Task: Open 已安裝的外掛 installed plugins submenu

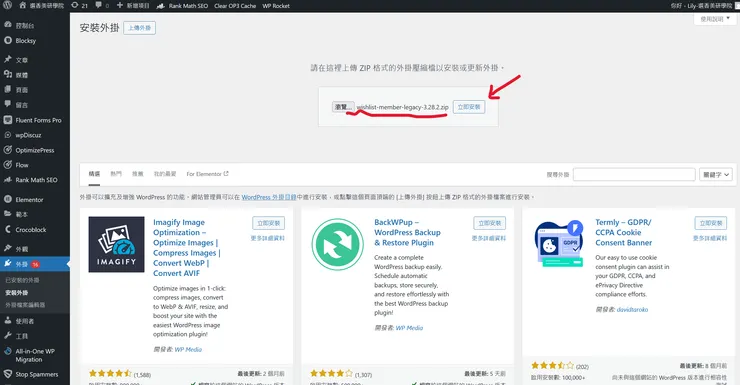Action: coord(22,280)
